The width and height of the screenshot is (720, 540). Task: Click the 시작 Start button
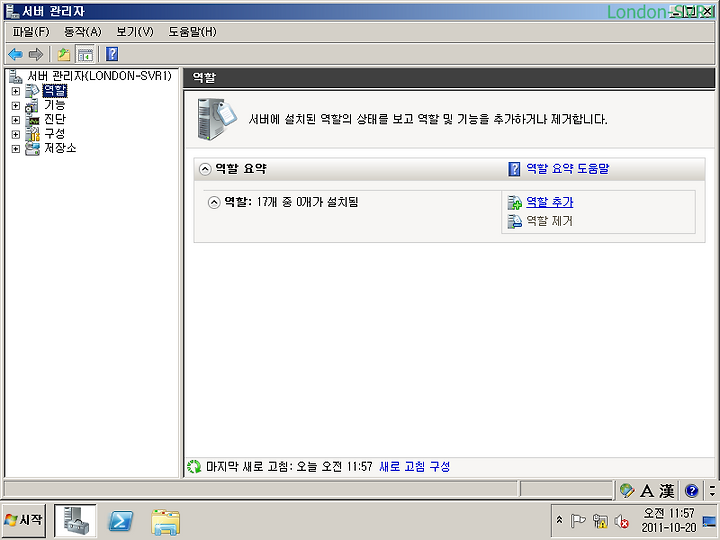coord(24,520)
